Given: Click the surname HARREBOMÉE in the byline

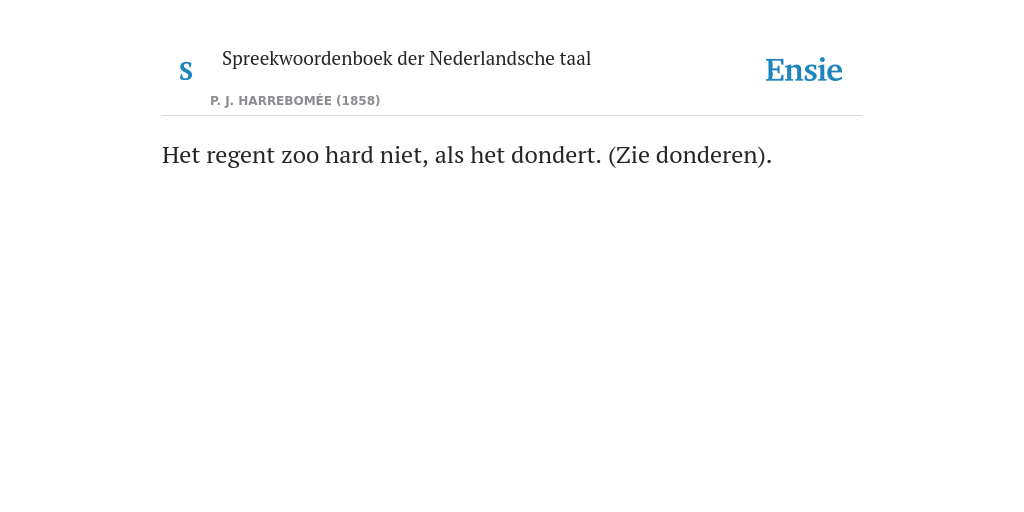Looking at the screenshot, I should pyautogui.click(x=285, y=101).
